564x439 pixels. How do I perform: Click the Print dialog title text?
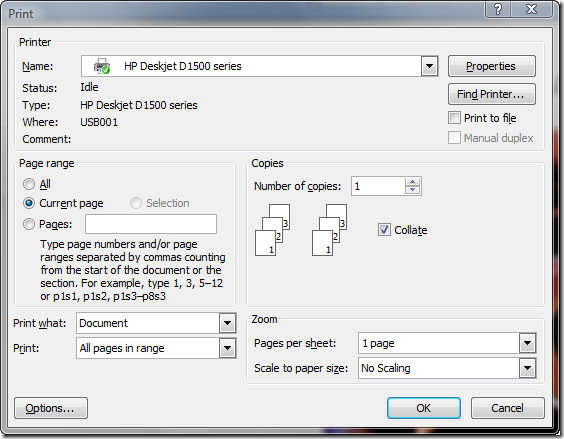tap(21, 14)
